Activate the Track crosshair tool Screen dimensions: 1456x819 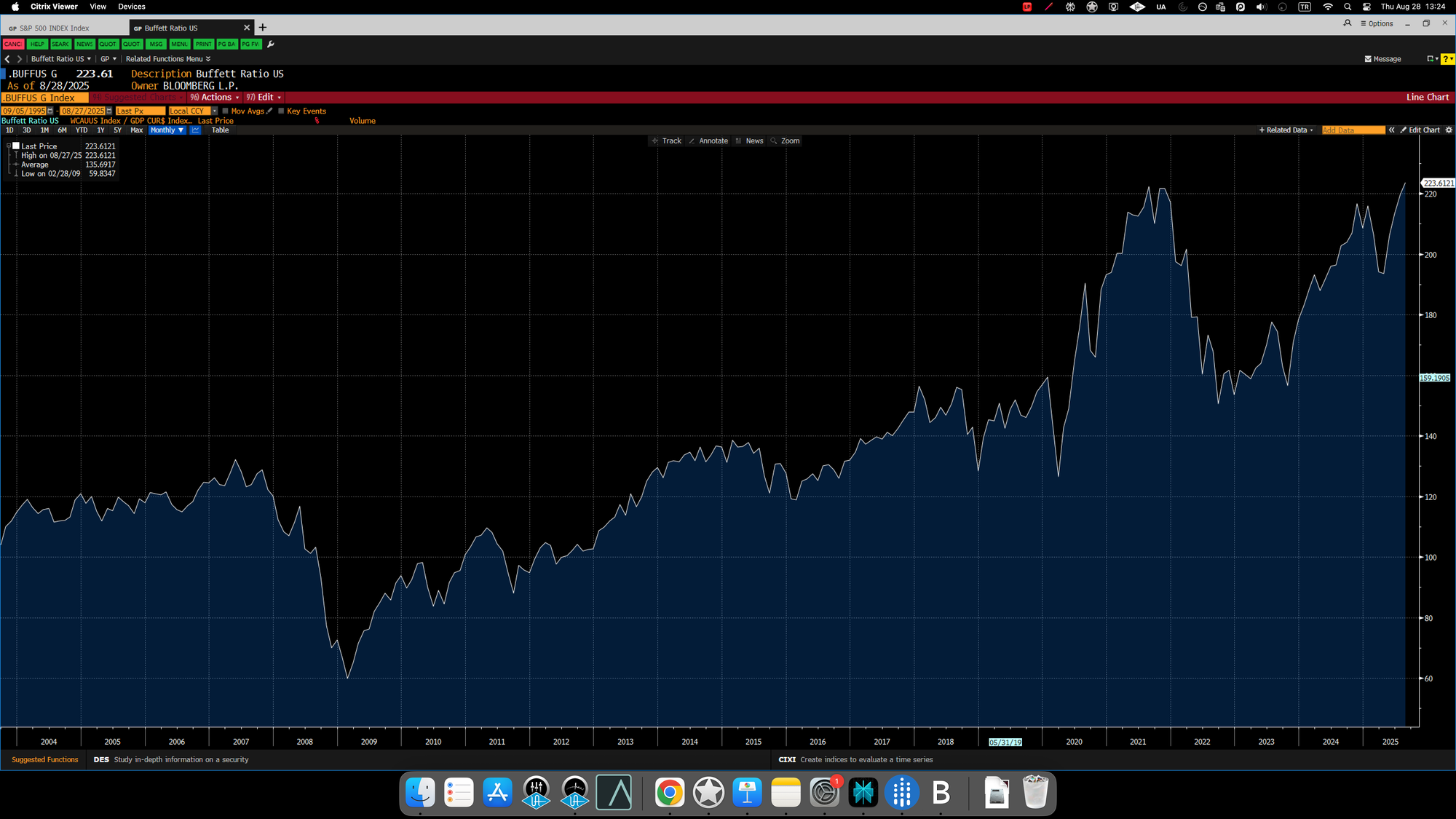[x=667, y=141]
